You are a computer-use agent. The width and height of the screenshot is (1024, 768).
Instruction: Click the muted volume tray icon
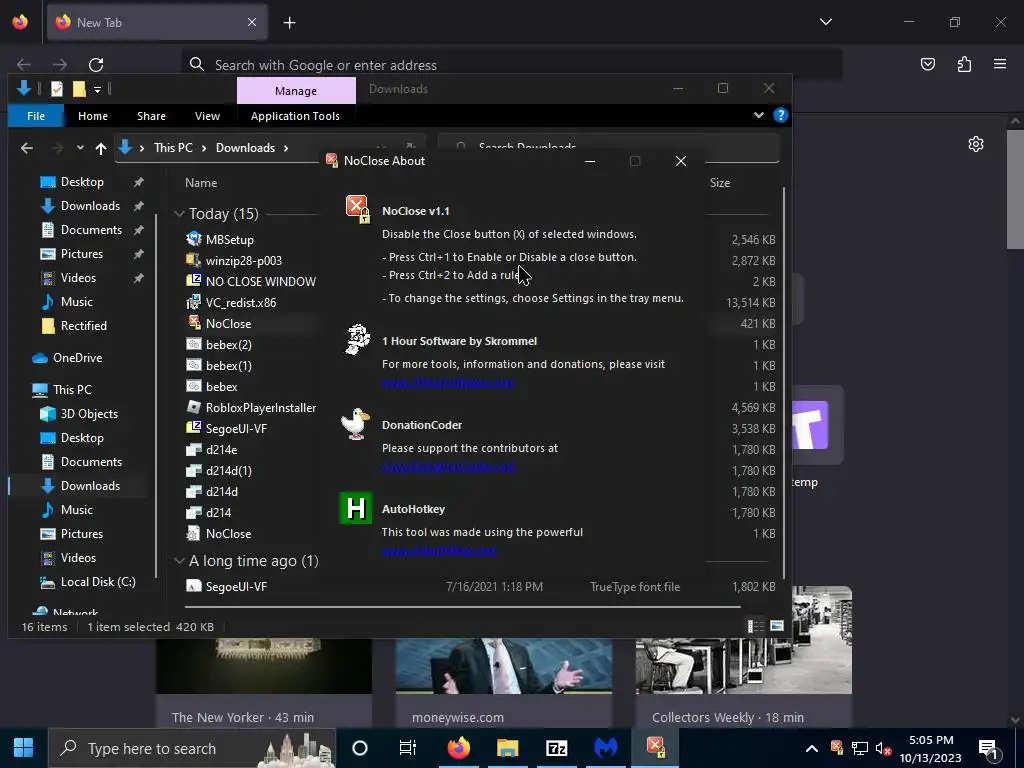pyautogui.click(x=883, y=748)
